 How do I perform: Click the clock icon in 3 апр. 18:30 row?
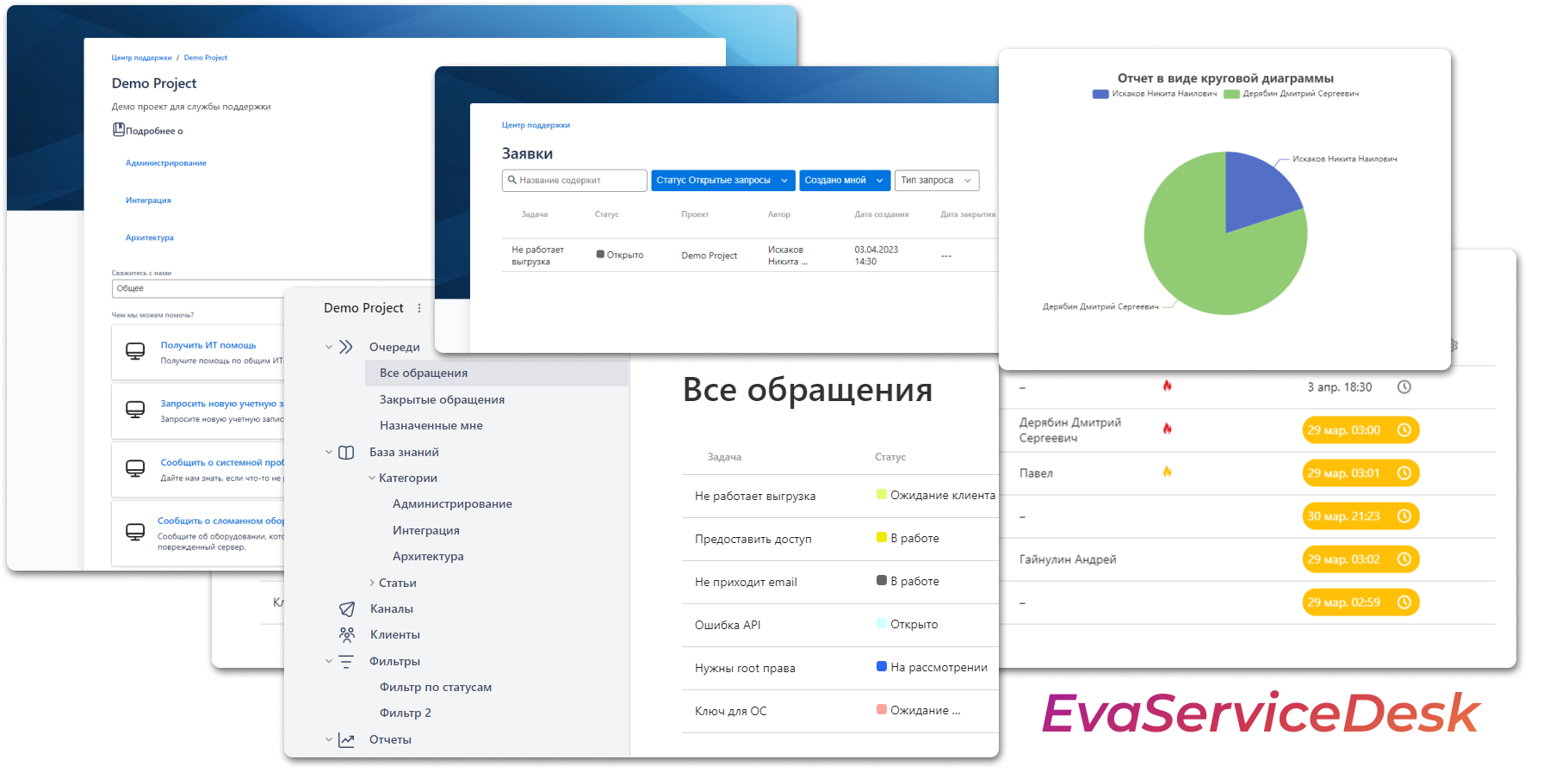(x=1404, y=387)
